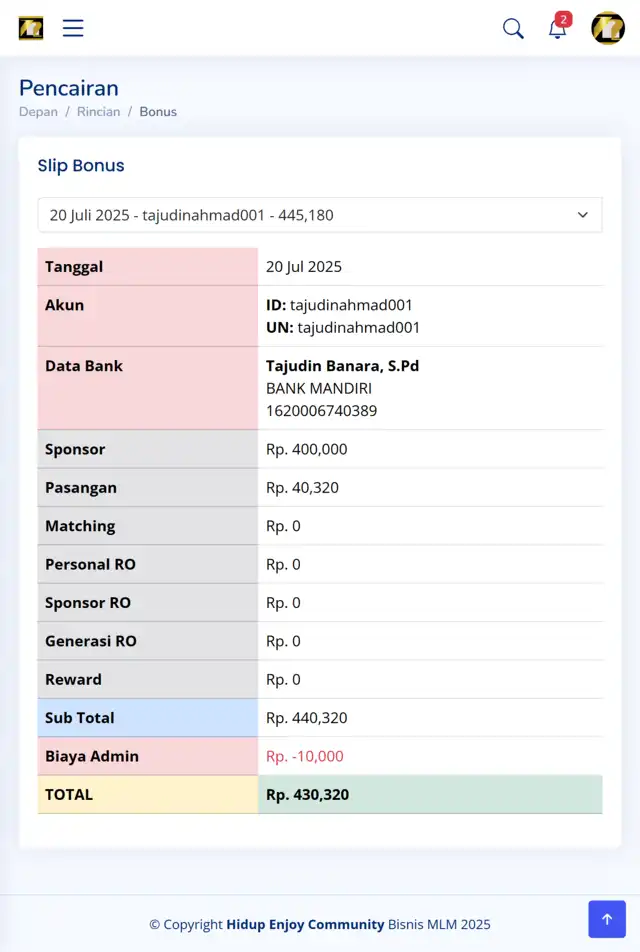The height and width of the screenshot is (952, 640).
Task: Expand the slip bonus date dropdown
Action: click(x=319, y=215)
